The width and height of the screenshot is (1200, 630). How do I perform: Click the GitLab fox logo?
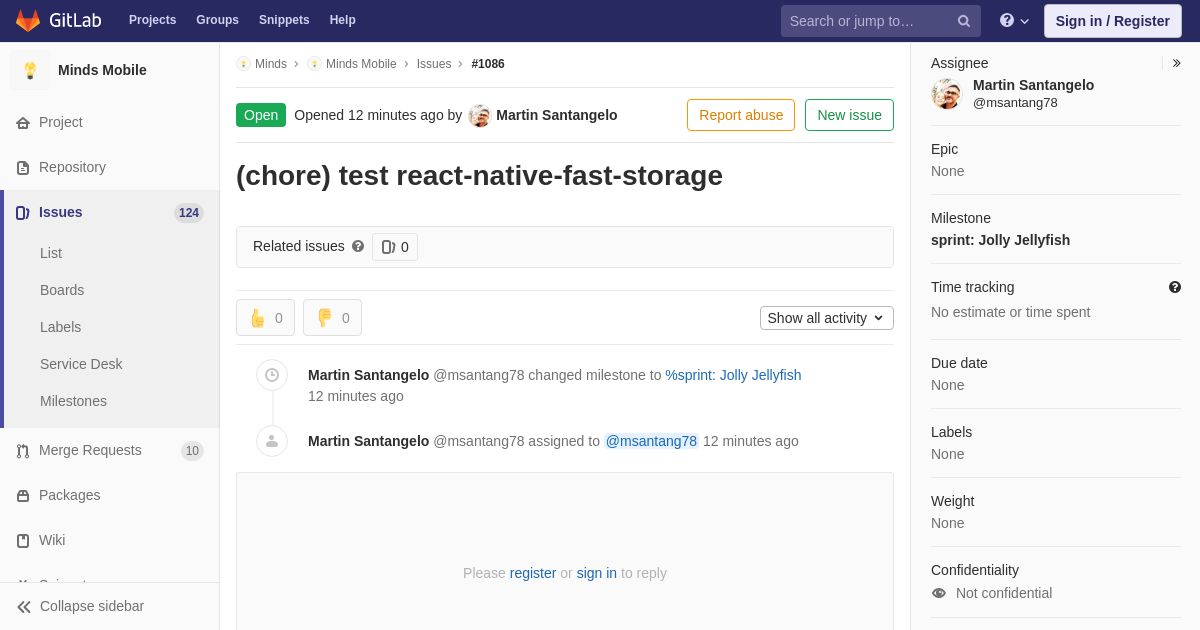28,20
